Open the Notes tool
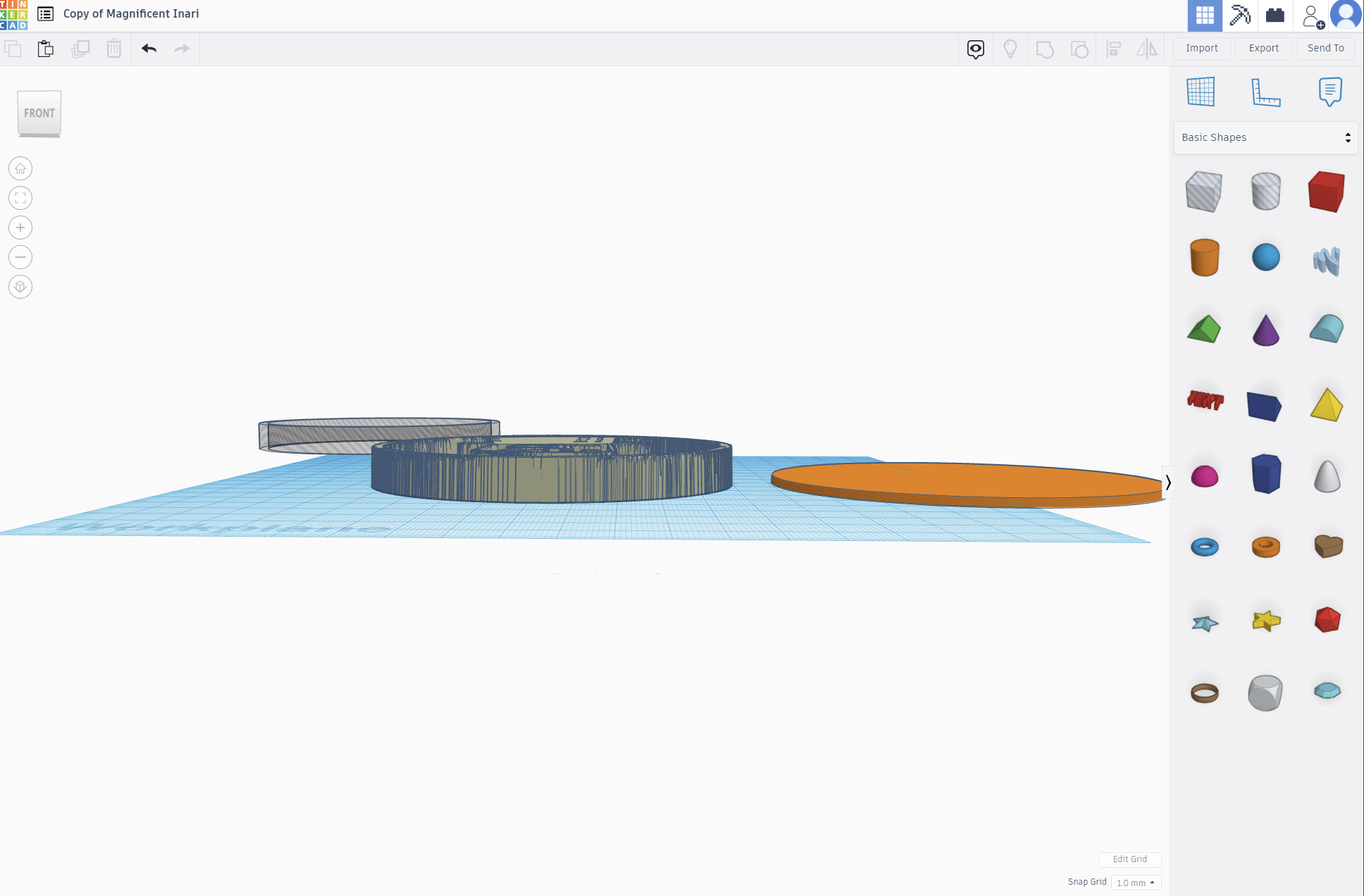The width and height of the screenshot is (1364, 896). [x=1329, y=92]
